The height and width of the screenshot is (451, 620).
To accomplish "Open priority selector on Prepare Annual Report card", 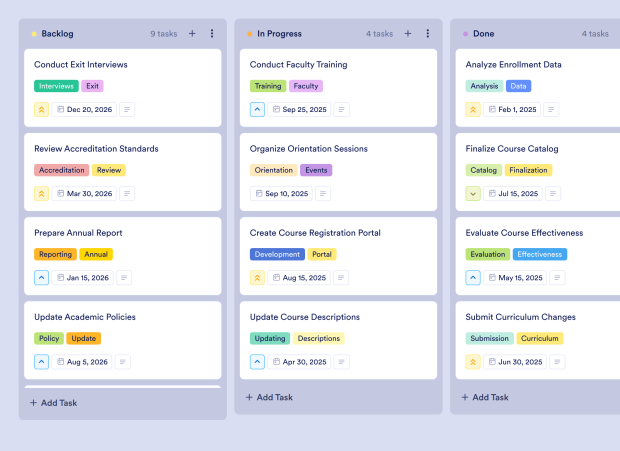I will point(42,278).
